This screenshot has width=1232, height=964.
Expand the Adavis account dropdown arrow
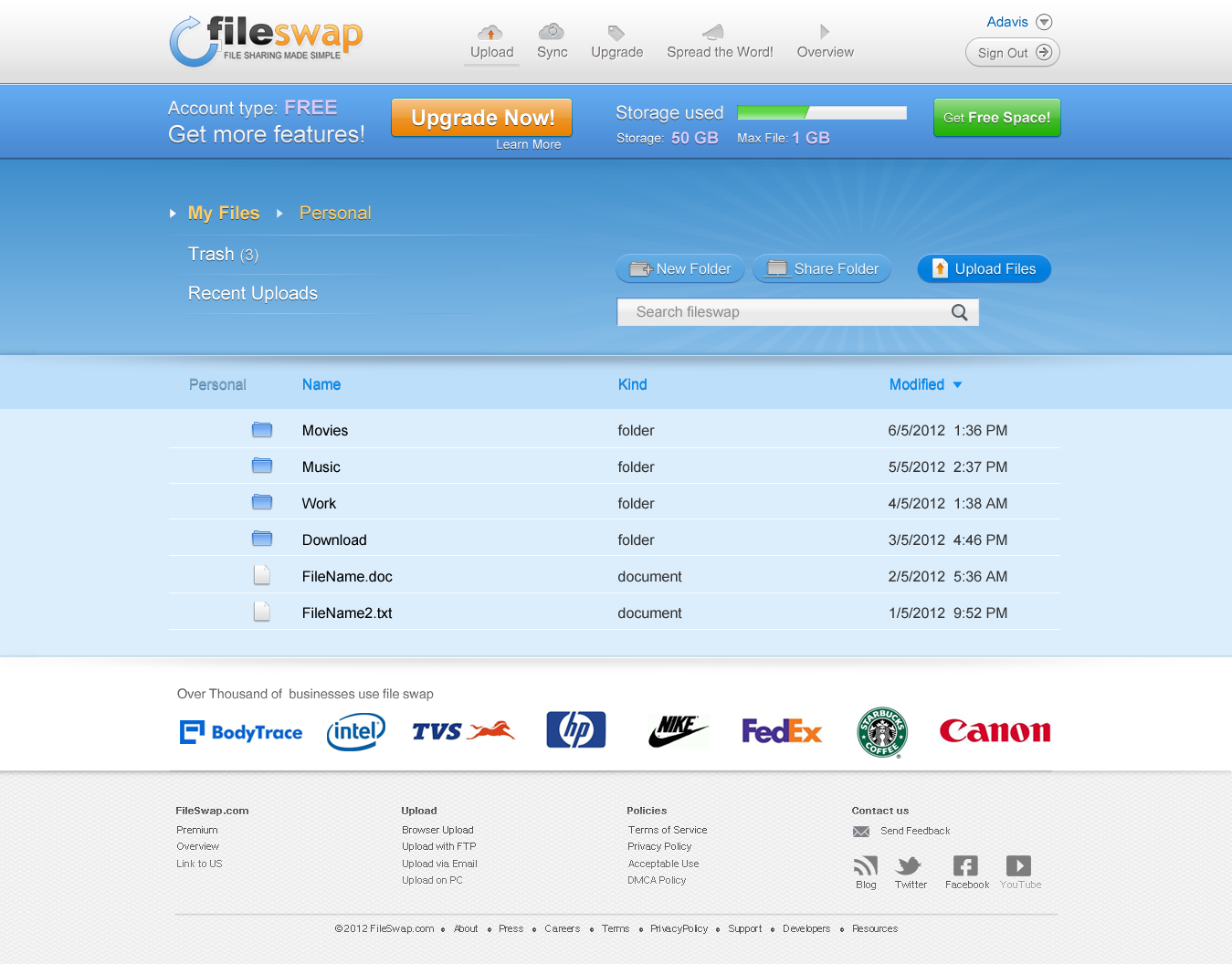[1044, 22]
